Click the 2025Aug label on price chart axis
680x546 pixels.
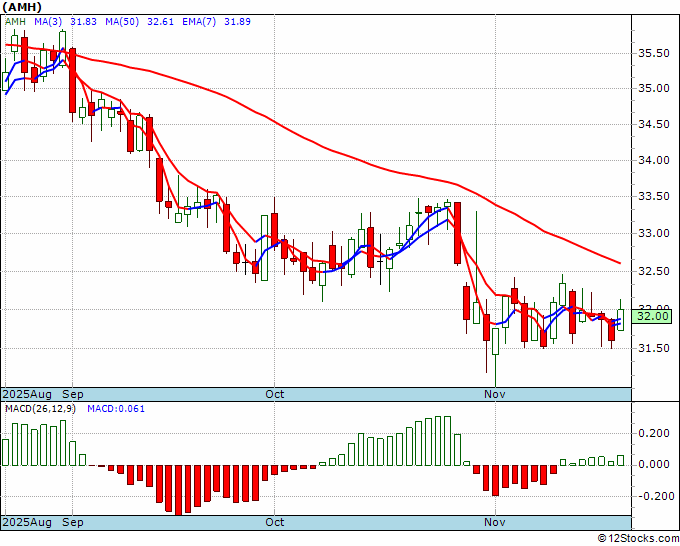pos(27,394)
